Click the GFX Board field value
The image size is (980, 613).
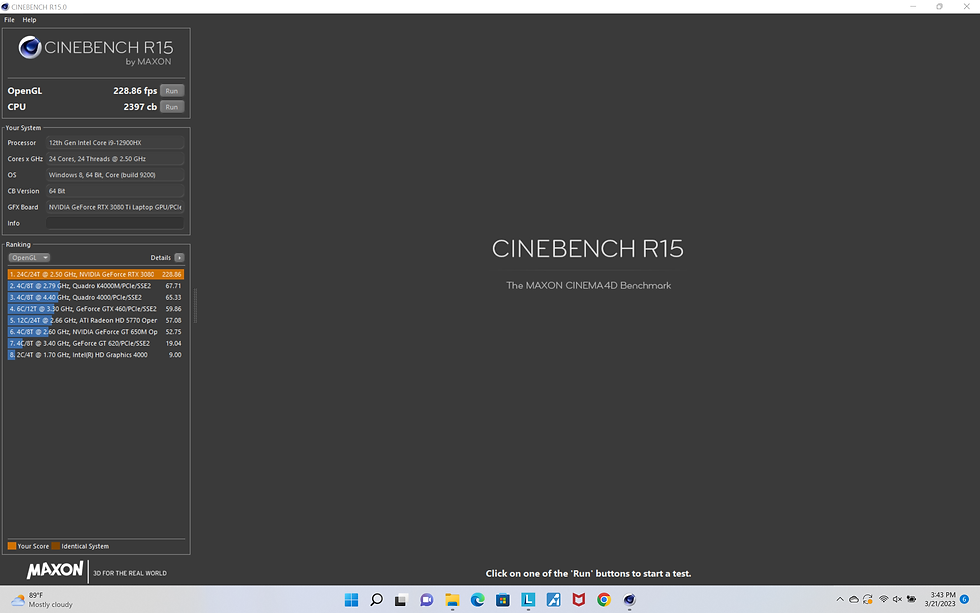tap(115, 207)
